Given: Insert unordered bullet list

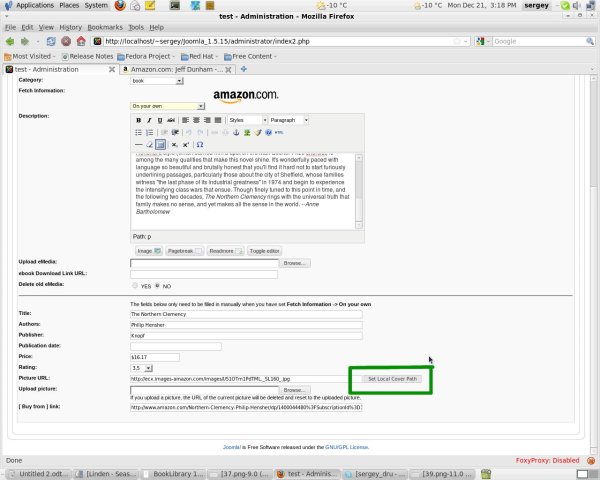Looking at the screenshot, I should coord(139,132).
